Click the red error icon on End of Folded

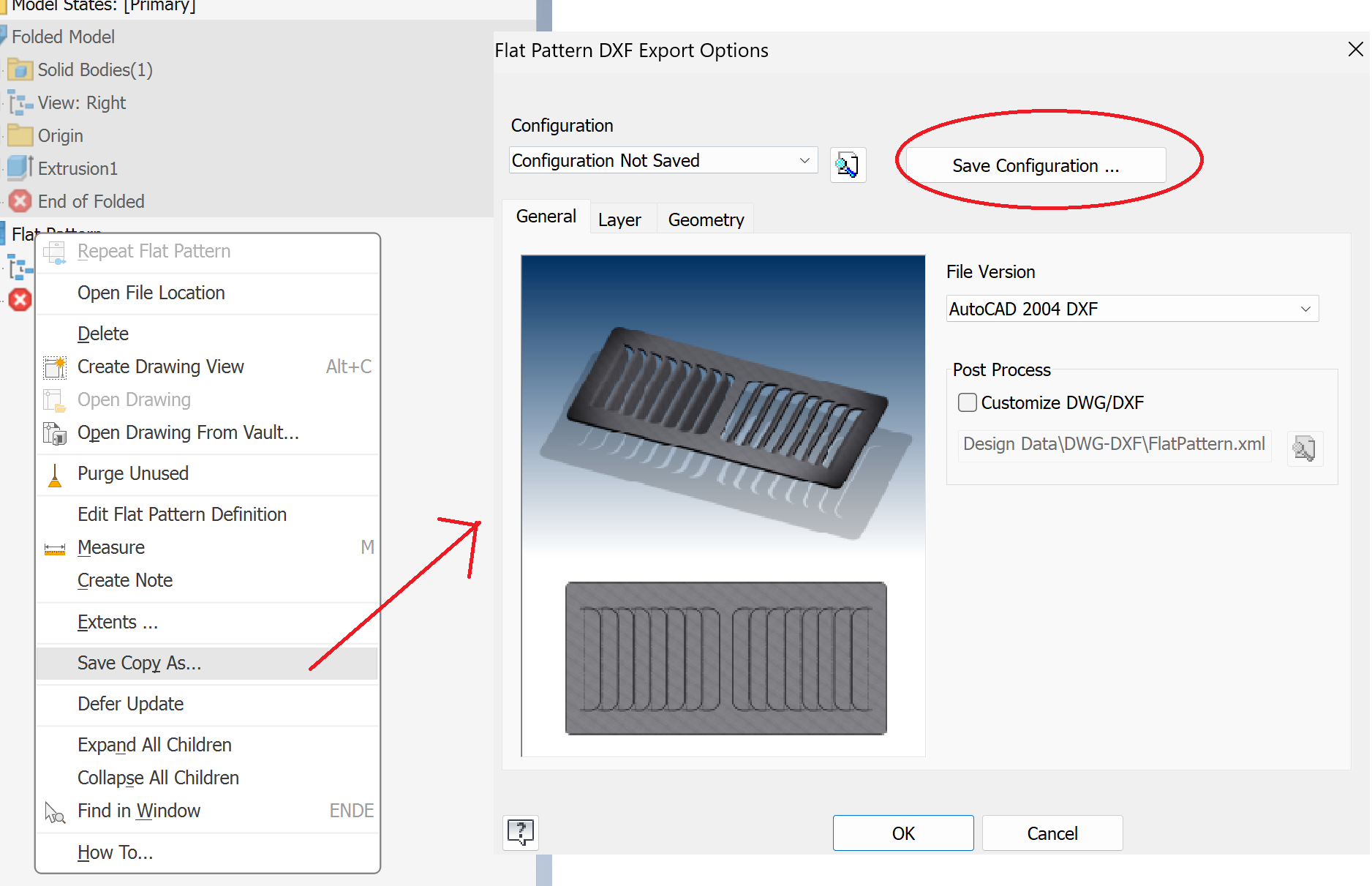click(20, 200)
